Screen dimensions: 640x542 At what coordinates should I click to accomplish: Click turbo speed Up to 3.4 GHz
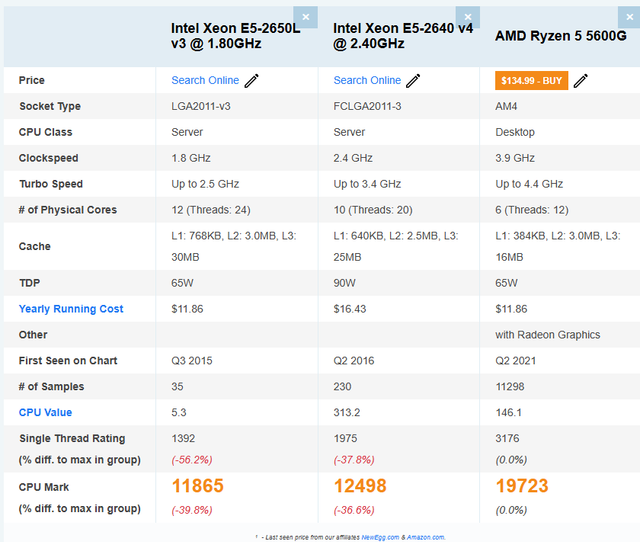[367, 184]
